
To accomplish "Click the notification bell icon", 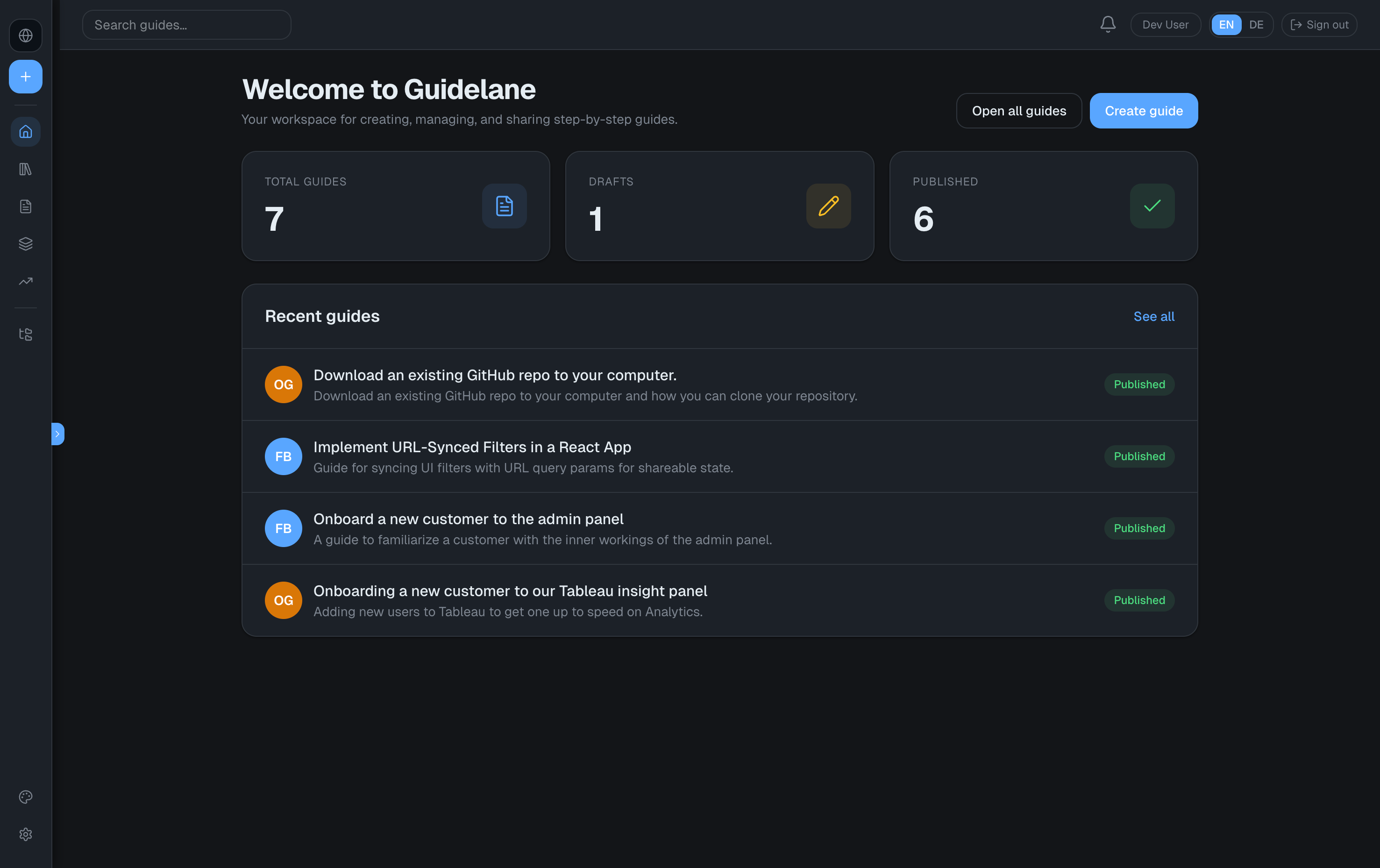I will [1108, 25].
